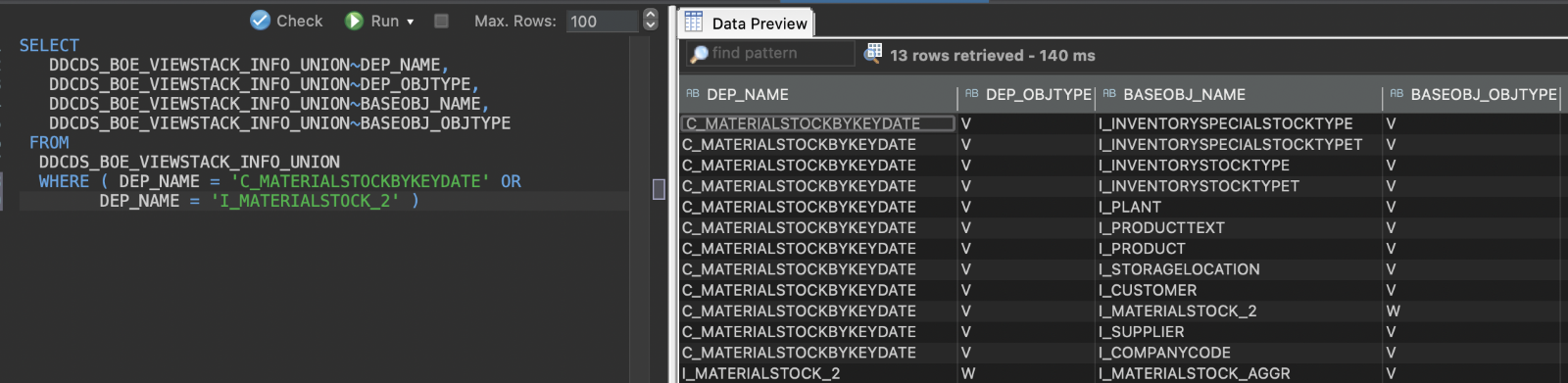Sort by the DEP_NAME column header
The height and width of the screenshot is (383, 1568).
(x=818, y=95)
